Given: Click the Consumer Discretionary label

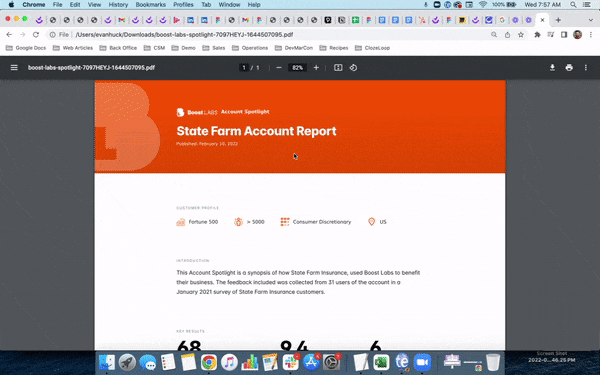Looking at the screenshot, I should tap(322, 222).
